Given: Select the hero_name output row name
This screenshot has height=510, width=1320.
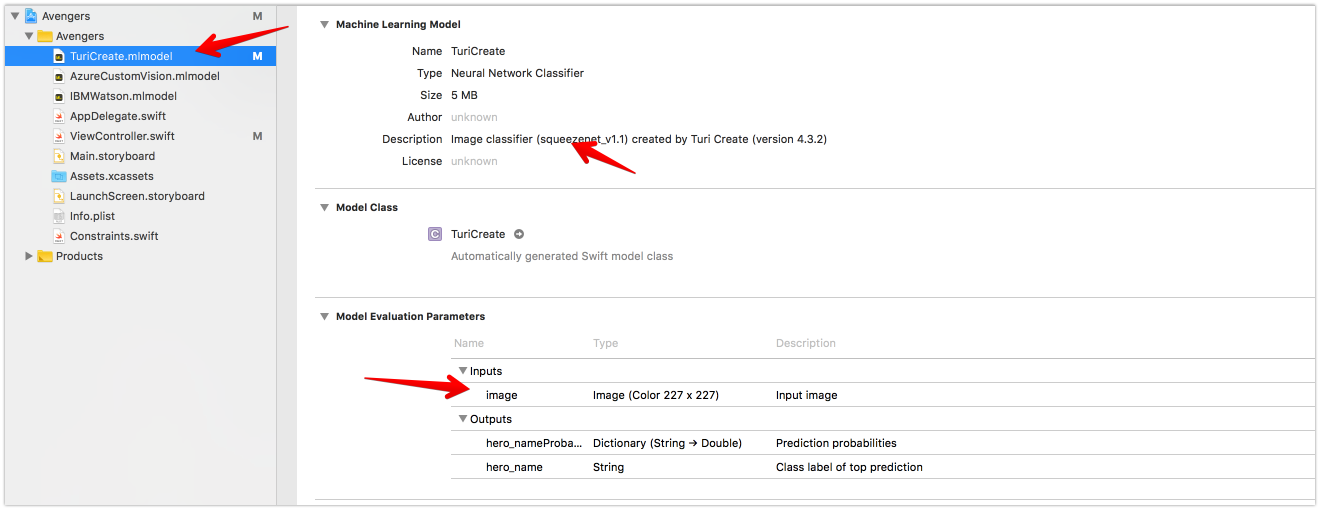Looking at the screenshot, I should click(x=514, y=467).
